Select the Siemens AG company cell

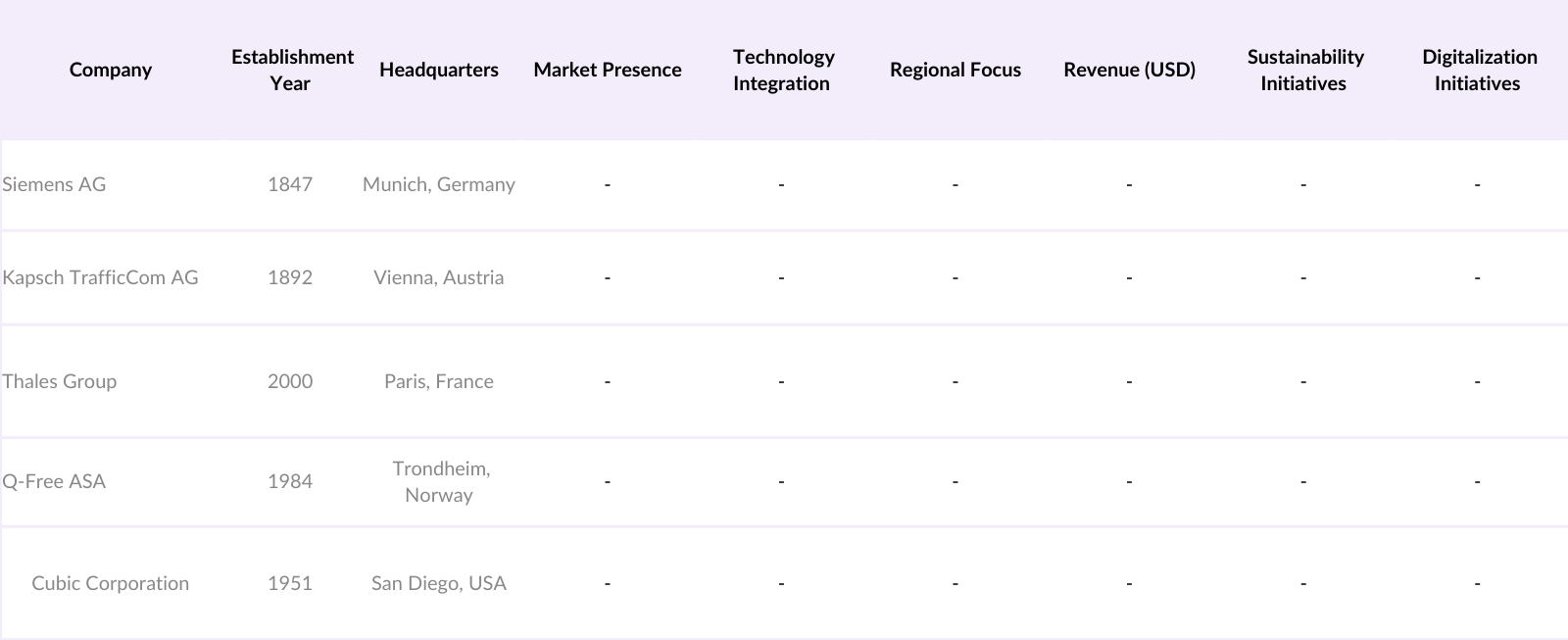(x=54, y=184)
